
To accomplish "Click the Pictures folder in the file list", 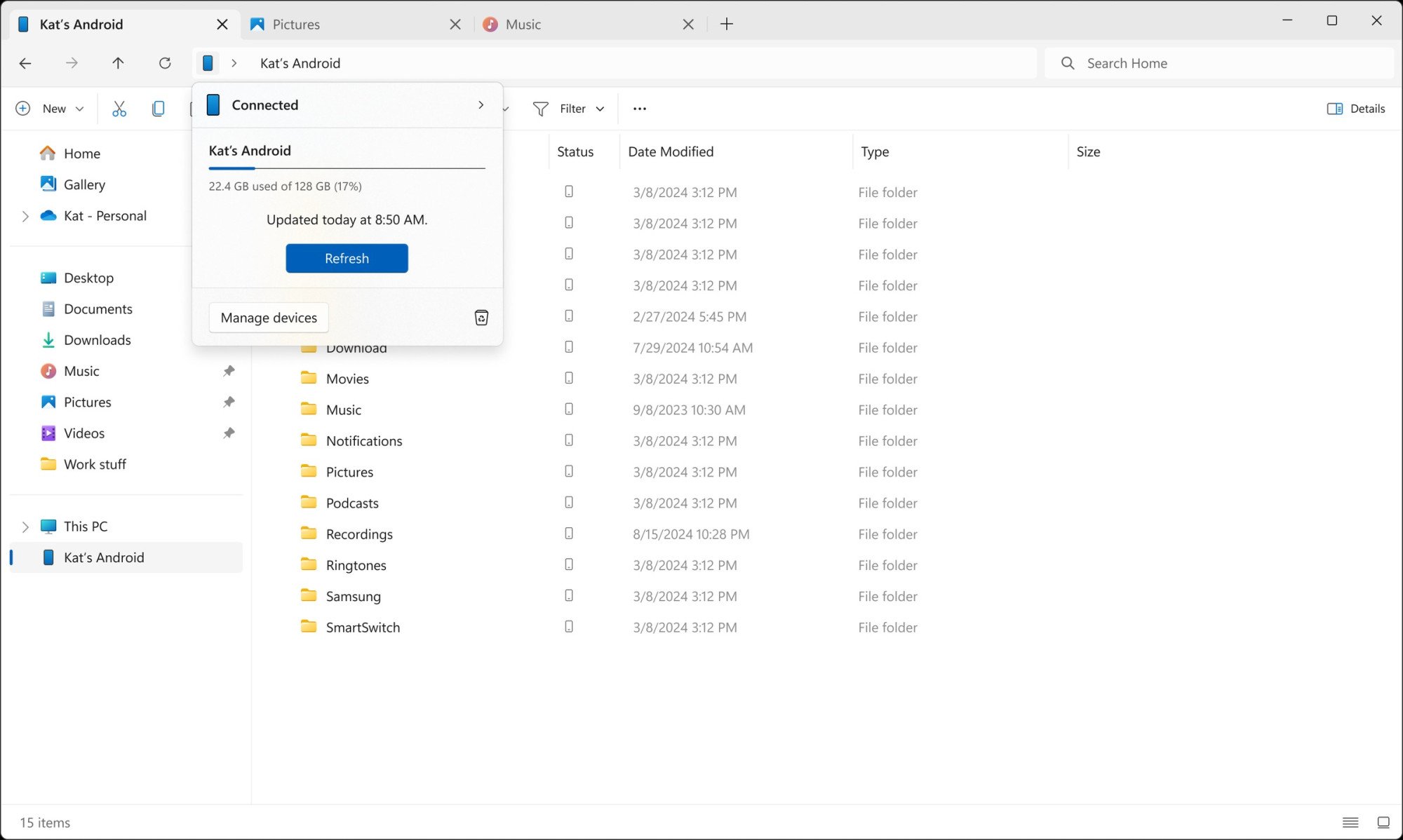I will [x=350, y=471].
